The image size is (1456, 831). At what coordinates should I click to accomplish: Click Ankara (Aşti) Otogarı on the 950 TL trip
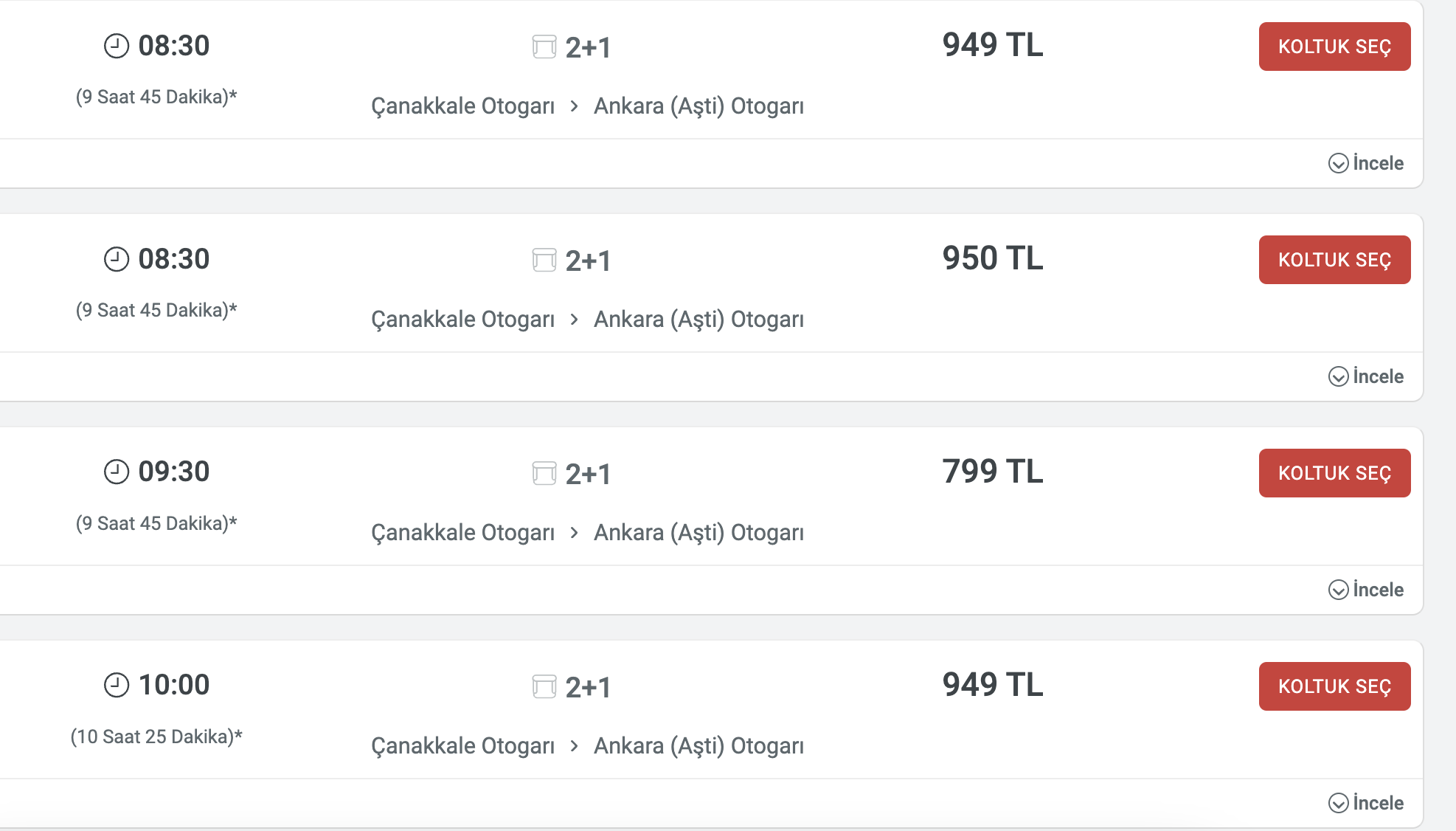[698, 320]
